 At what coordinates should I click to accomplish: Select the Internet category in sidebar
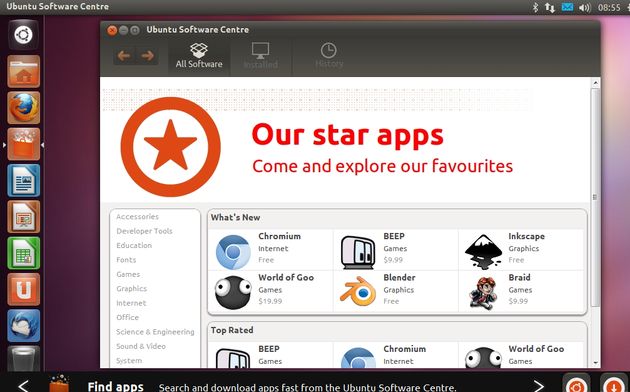click(131, 303)
